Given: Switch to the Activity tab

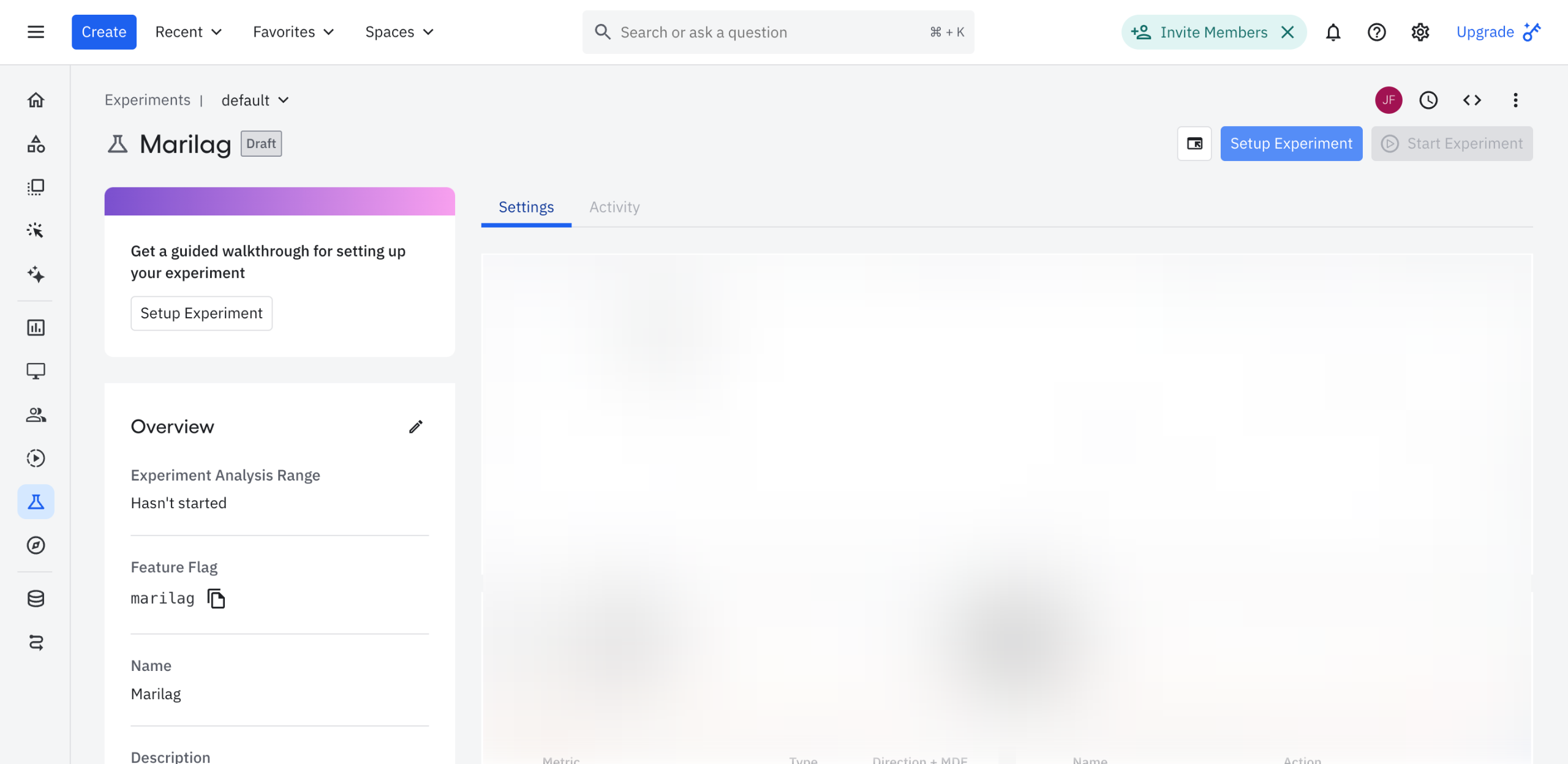Looking at the screenshot, I should 614,207.
